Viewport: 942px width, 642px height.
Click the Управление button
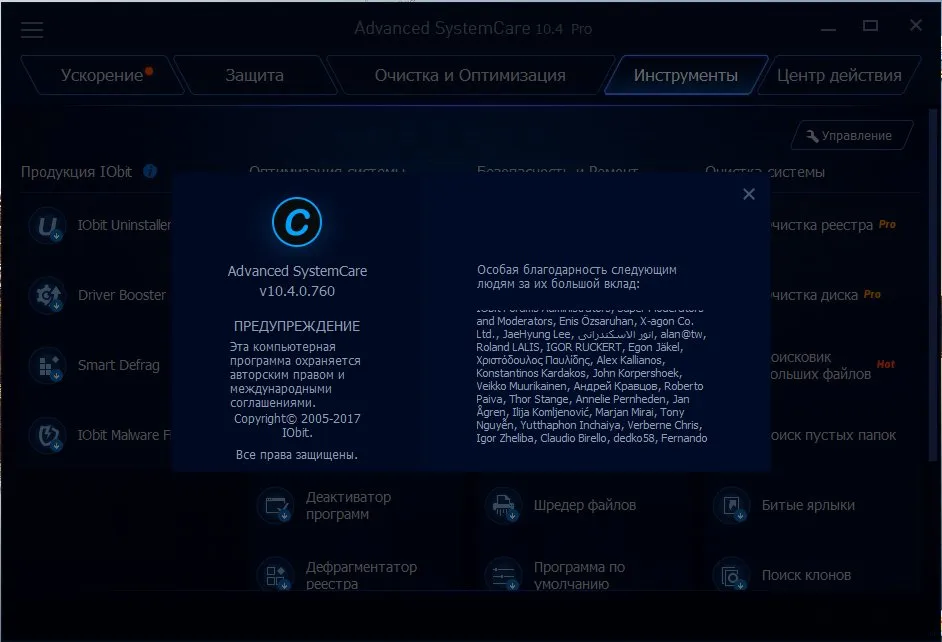pyautogui.click(x=852, y=136)
